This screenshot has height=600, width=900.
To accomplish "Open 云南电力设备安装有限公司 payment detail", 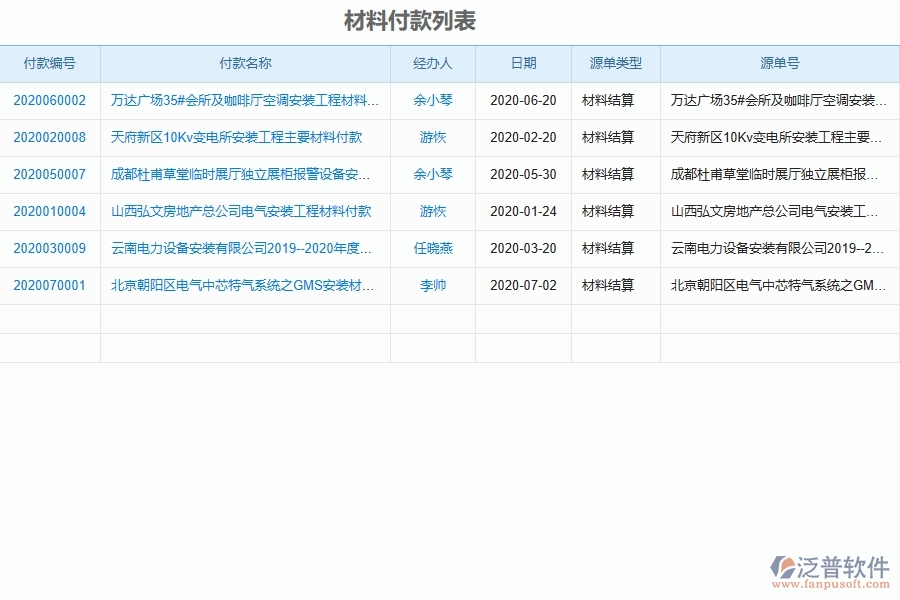I will [x=243, y=249].
